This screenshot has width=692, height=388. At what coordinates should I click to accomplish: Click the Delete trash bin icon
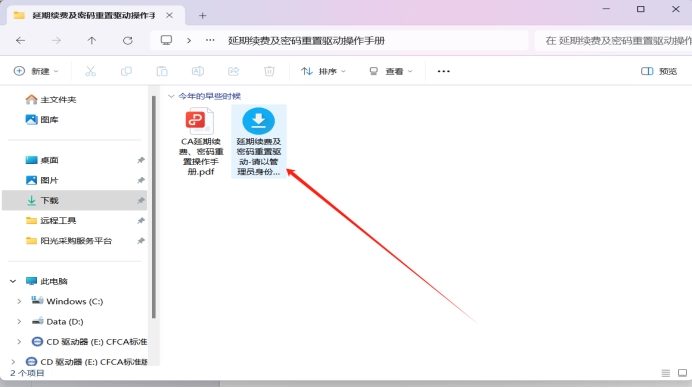click(269, 71)
